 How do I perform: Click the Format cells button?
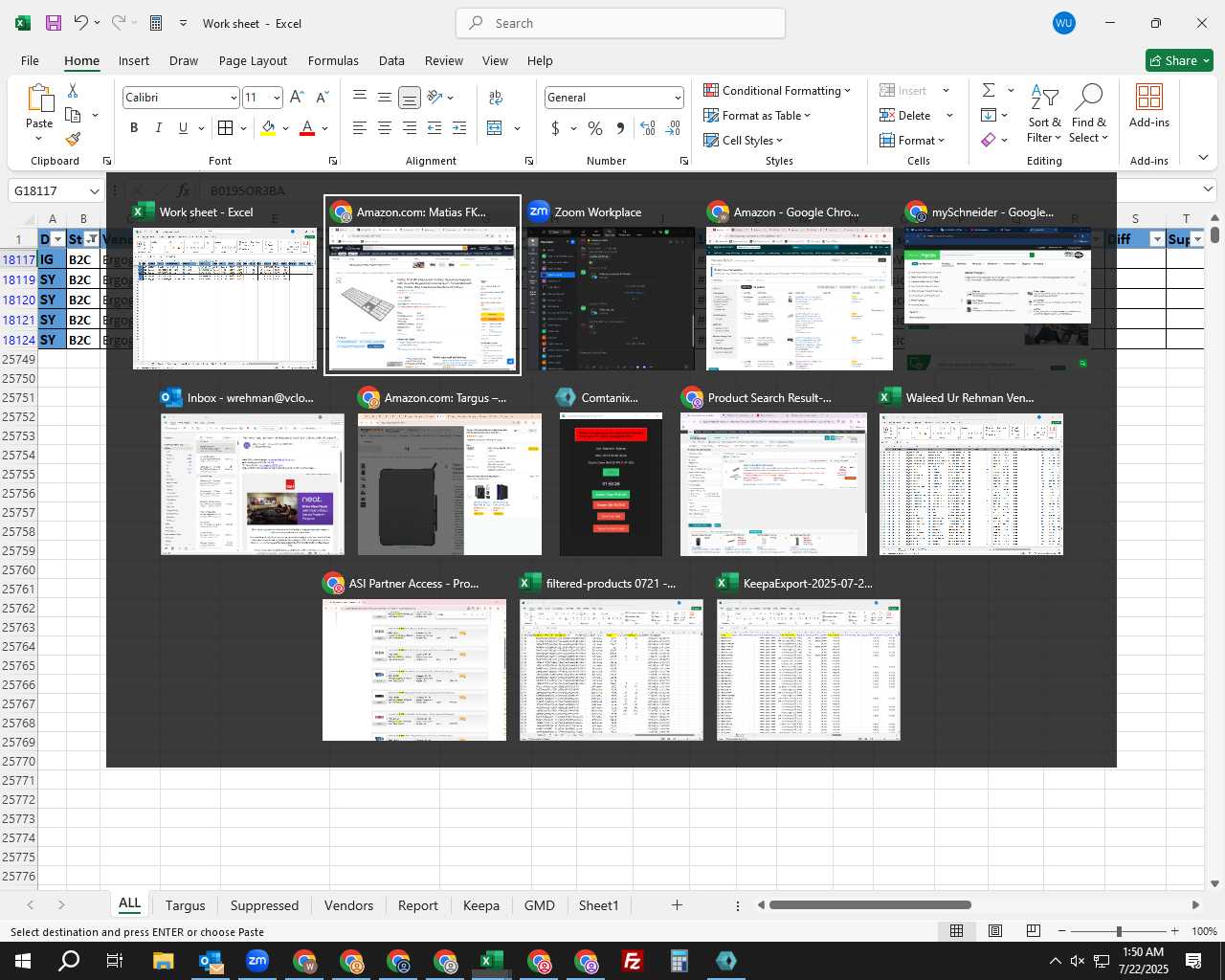tap(912, 140)
